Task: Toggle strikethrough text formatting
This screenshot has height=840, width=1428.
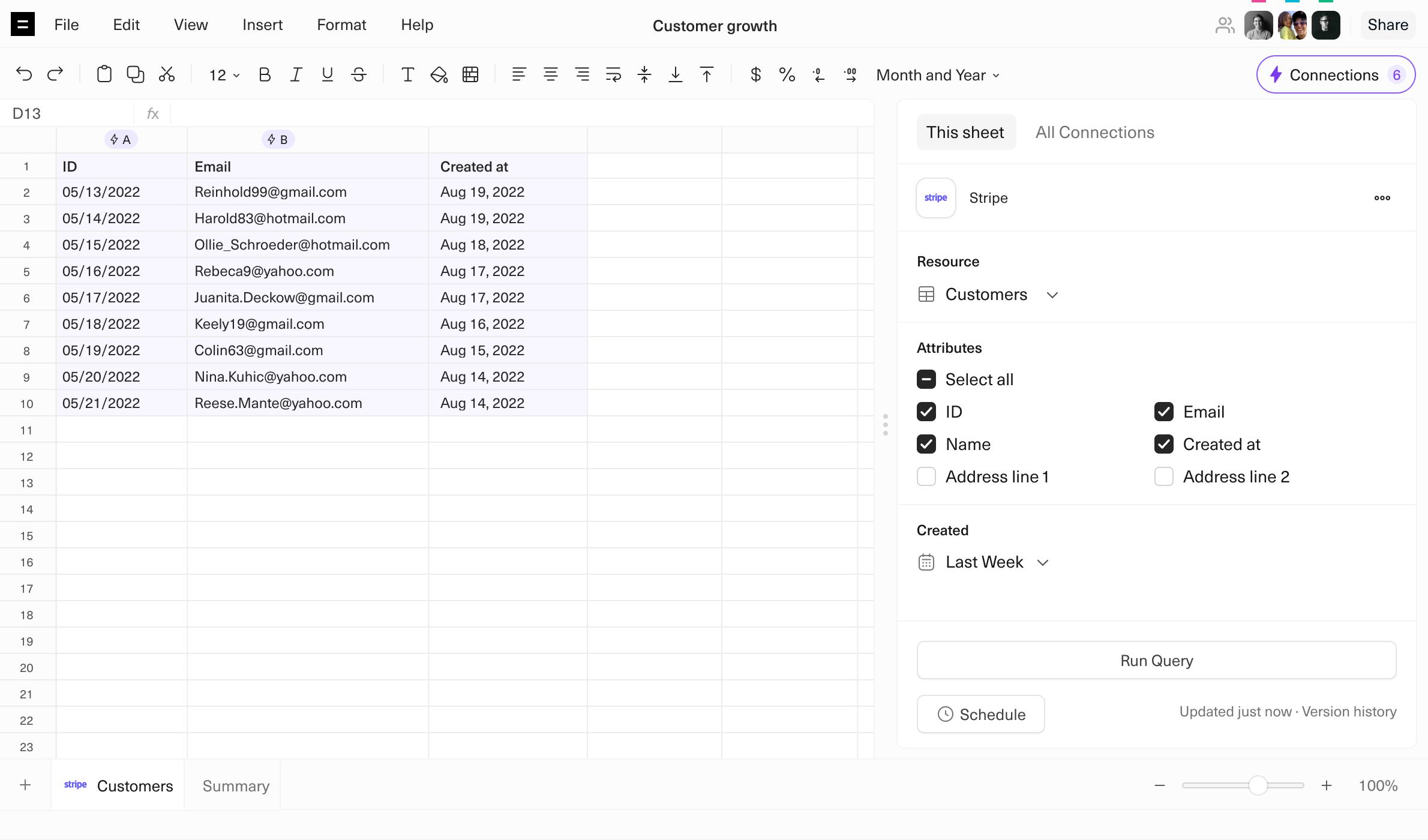Action: point(359,74)
